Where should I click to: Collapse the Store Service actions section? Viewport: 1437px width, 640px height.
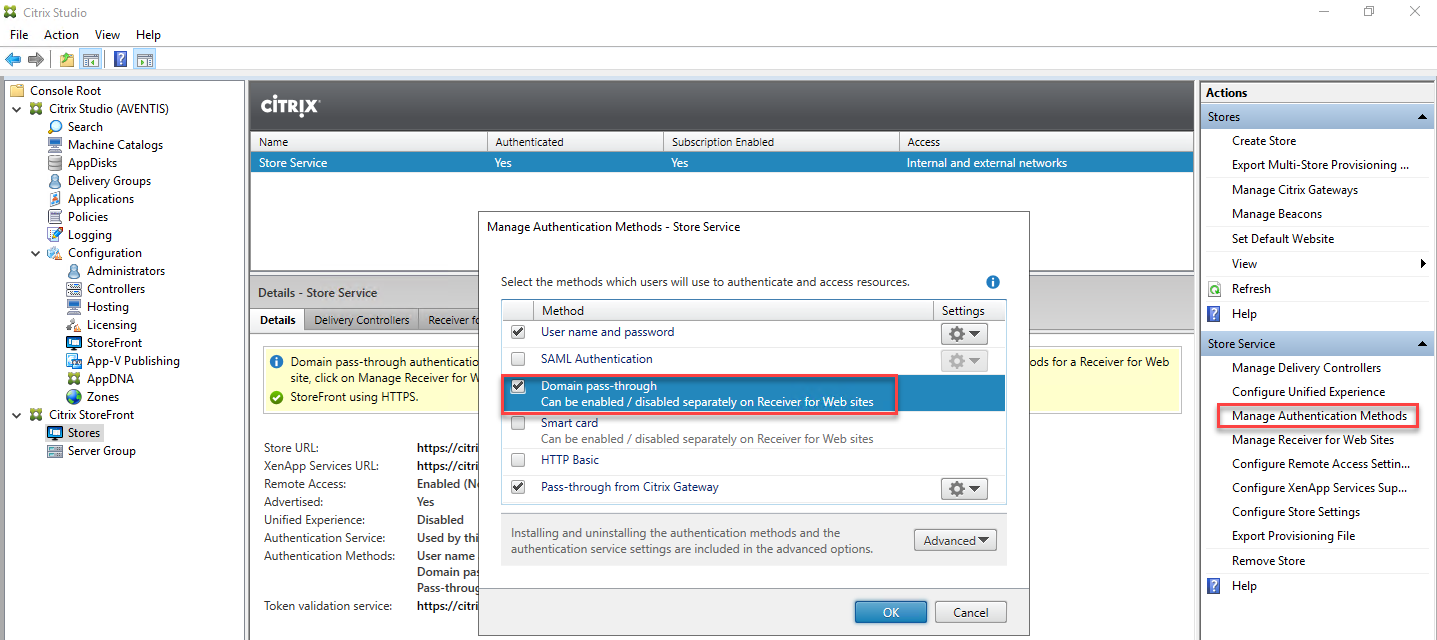coord(1421,344)
